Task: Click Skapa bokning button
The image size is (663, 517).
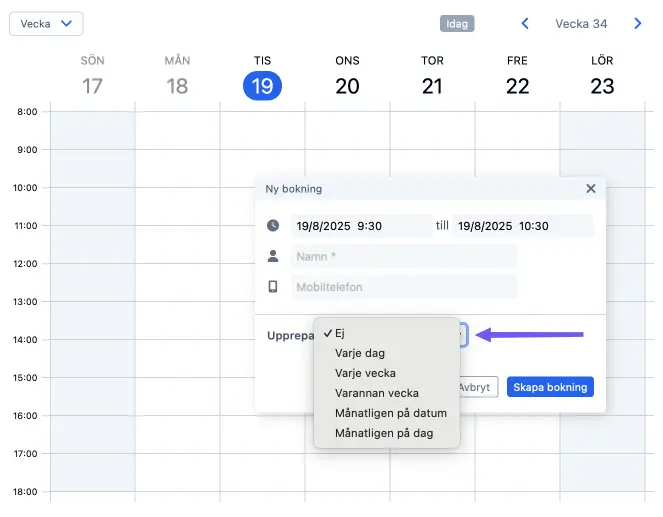Action: pos(550,387)
